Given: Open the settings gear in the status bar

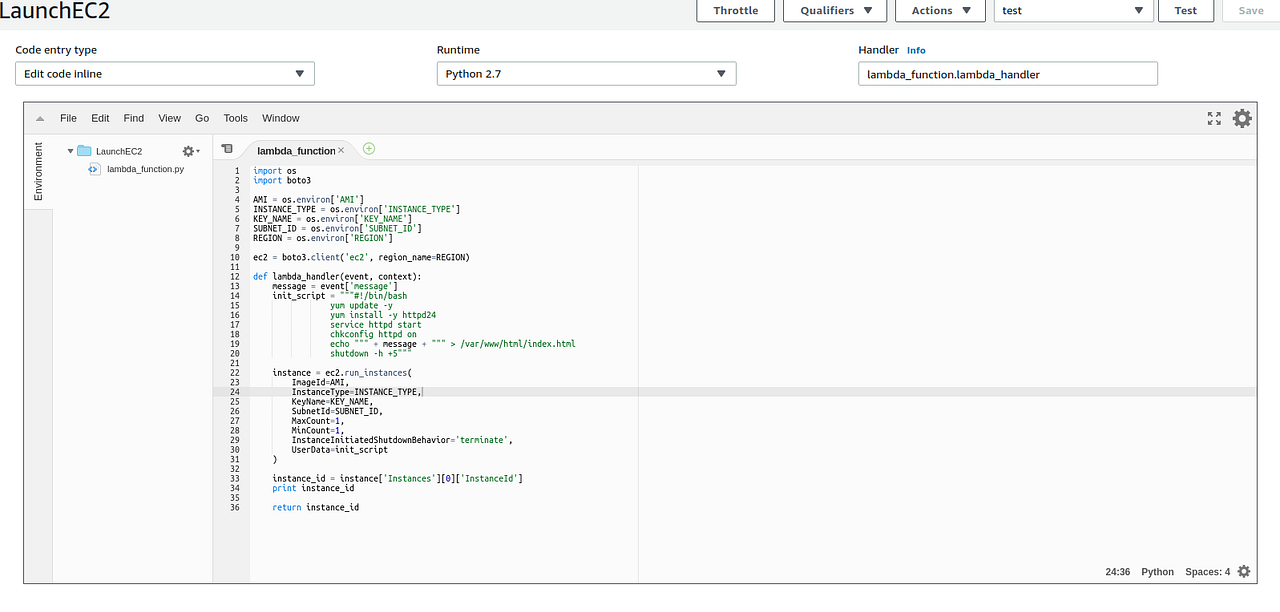Looking at the screenshot, I should [1243, 571].
